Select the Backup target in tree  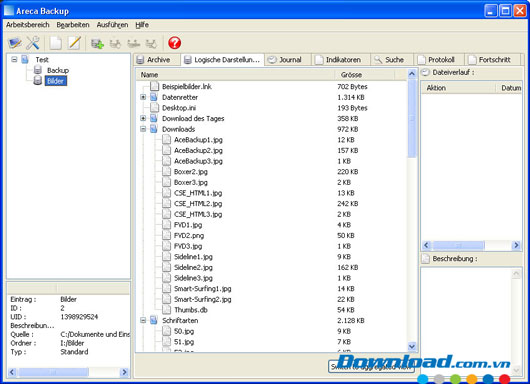click(58, 70)
